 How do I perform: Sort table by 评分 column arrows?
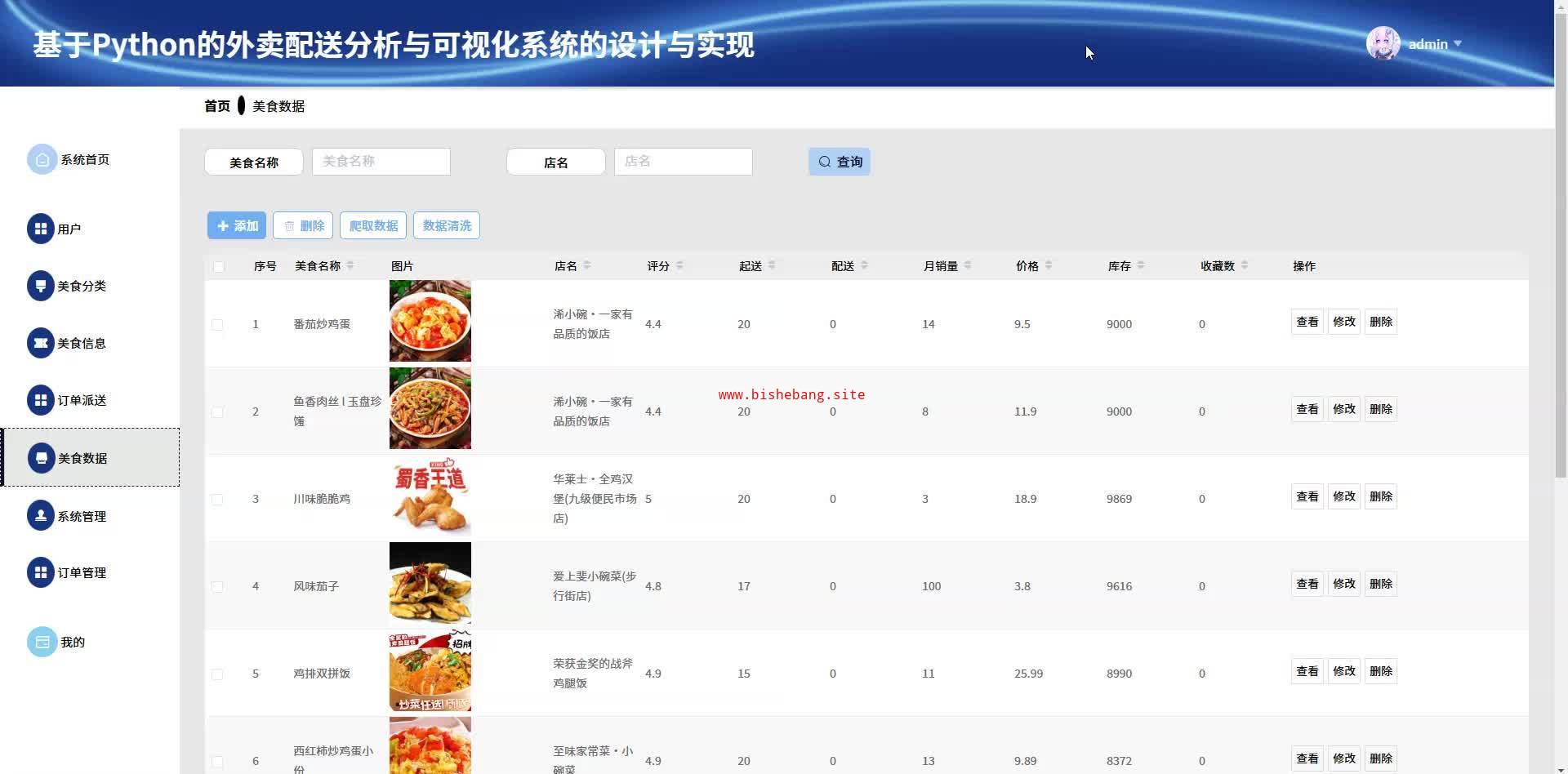pos(679,266)
